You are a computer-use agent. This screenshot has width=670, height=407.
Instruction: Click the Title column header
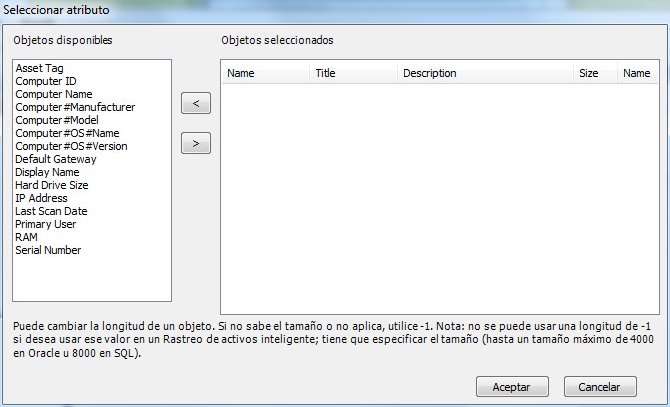click(x=353, y=73)
